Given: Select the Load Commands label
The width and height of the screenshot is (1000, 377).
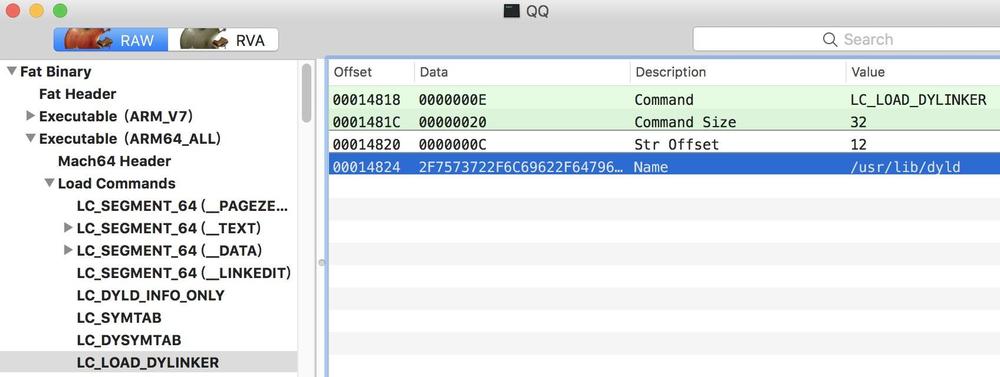Looking at the screenshot, I should [x=117, y=183].
